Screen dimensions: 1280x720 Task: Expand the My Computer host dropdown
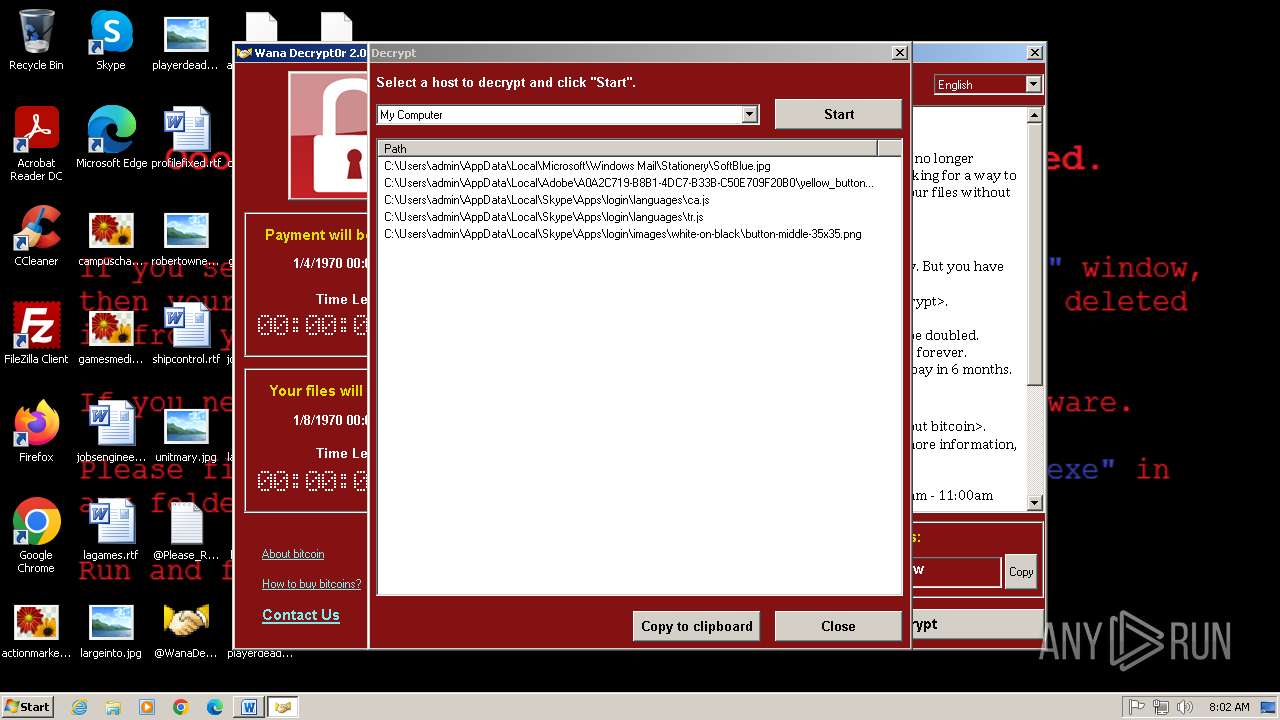pyautogui.click(x=750, y=115)
